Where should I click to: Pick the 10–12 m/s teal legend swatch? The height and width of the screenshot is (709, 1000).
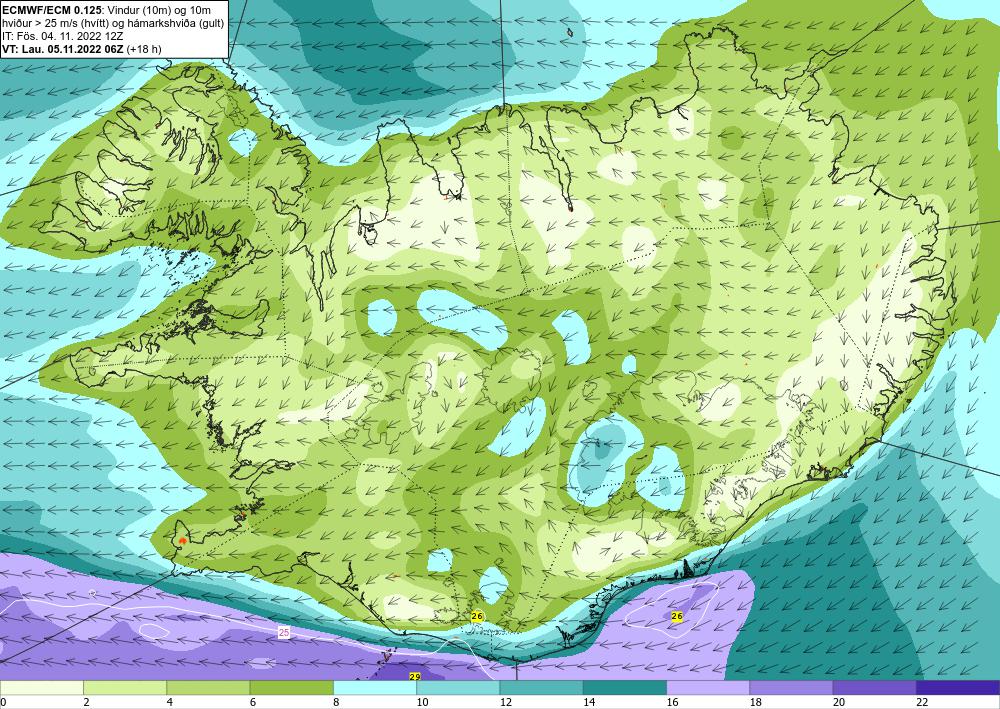pos(459,688)
